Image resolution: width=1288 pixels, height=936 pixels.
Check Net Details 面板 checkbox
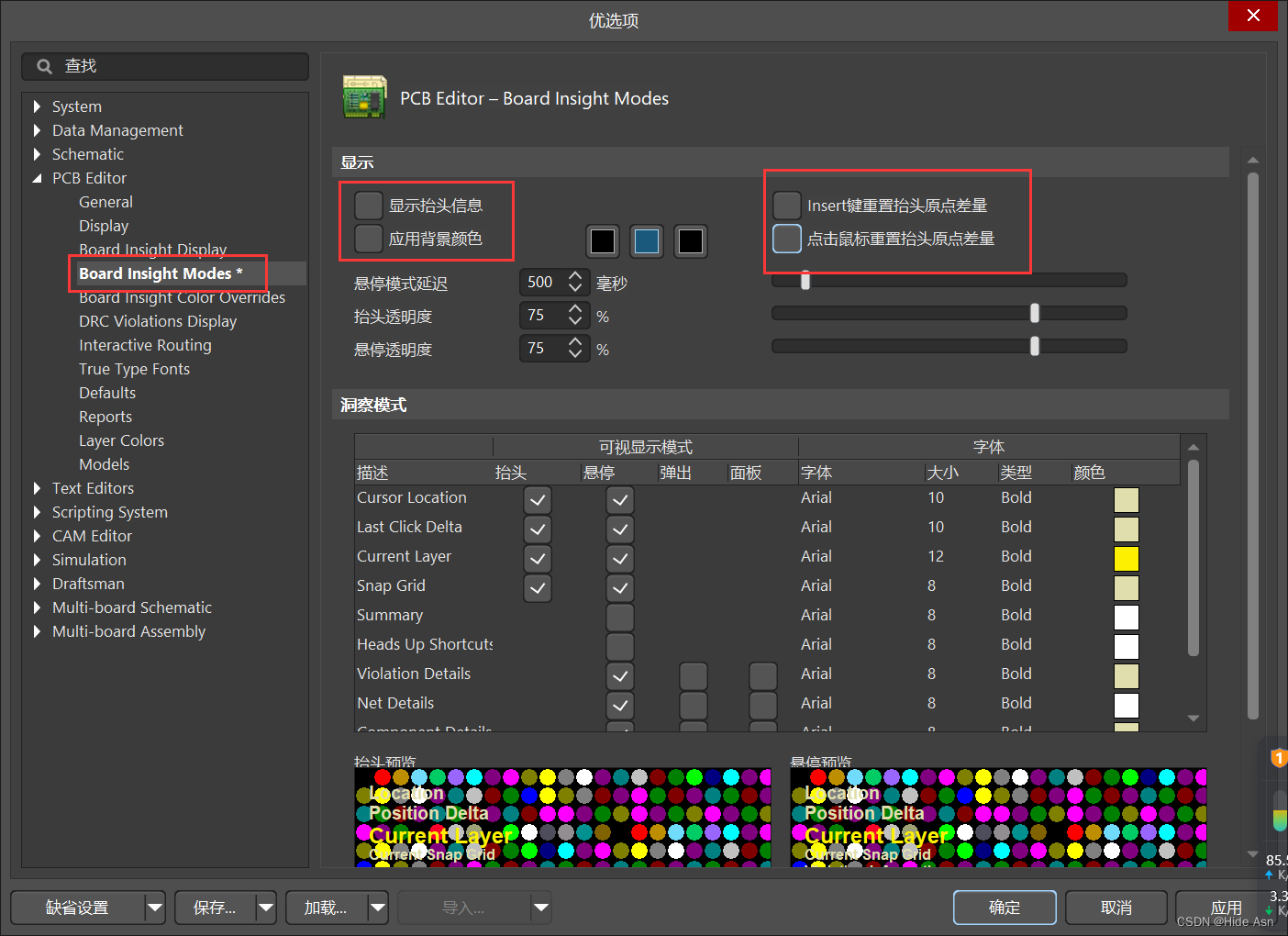pos(763,706)
